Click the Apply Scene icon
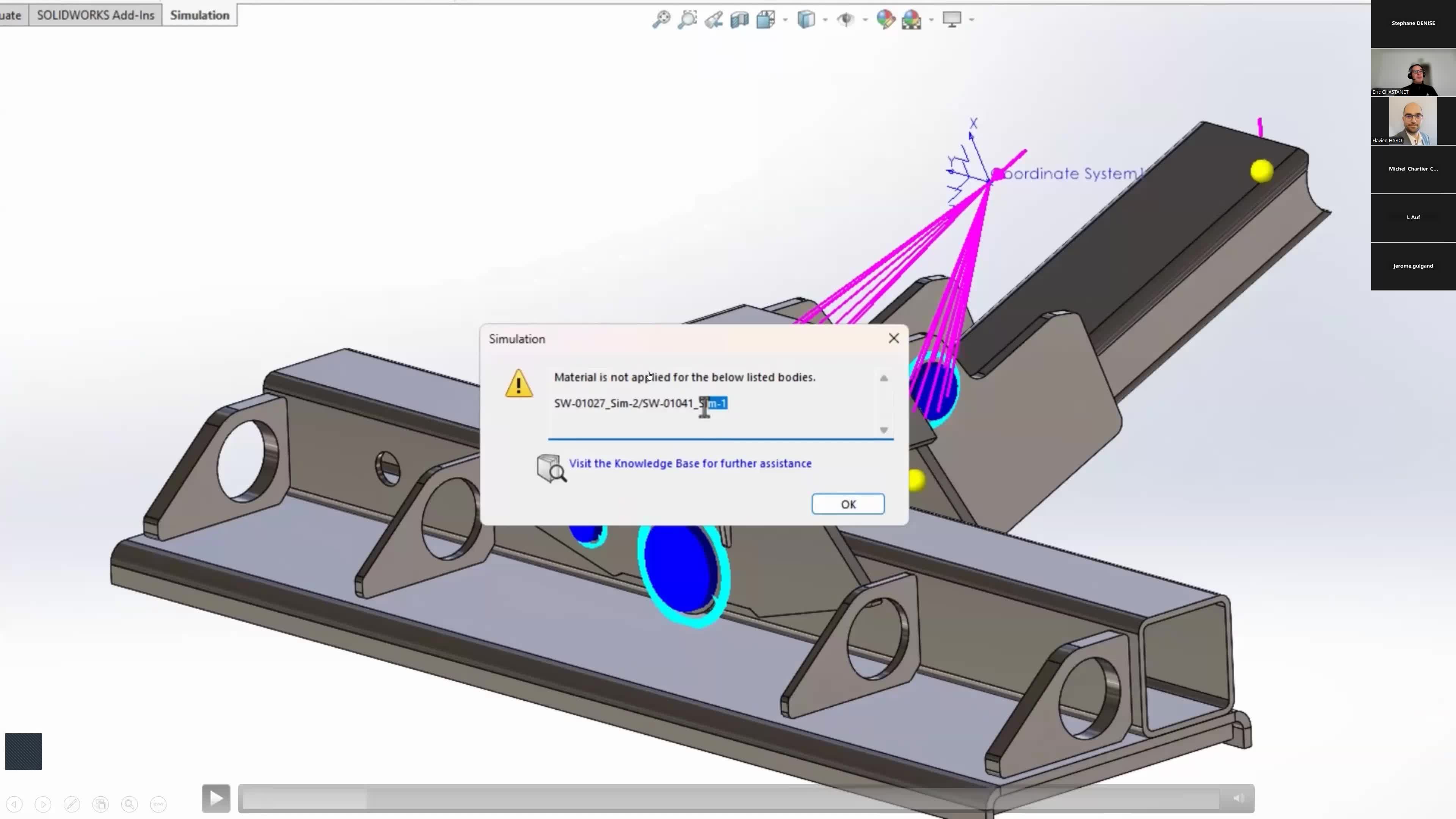The height and width of the screenshot is (819, 1456). (911, 20)
